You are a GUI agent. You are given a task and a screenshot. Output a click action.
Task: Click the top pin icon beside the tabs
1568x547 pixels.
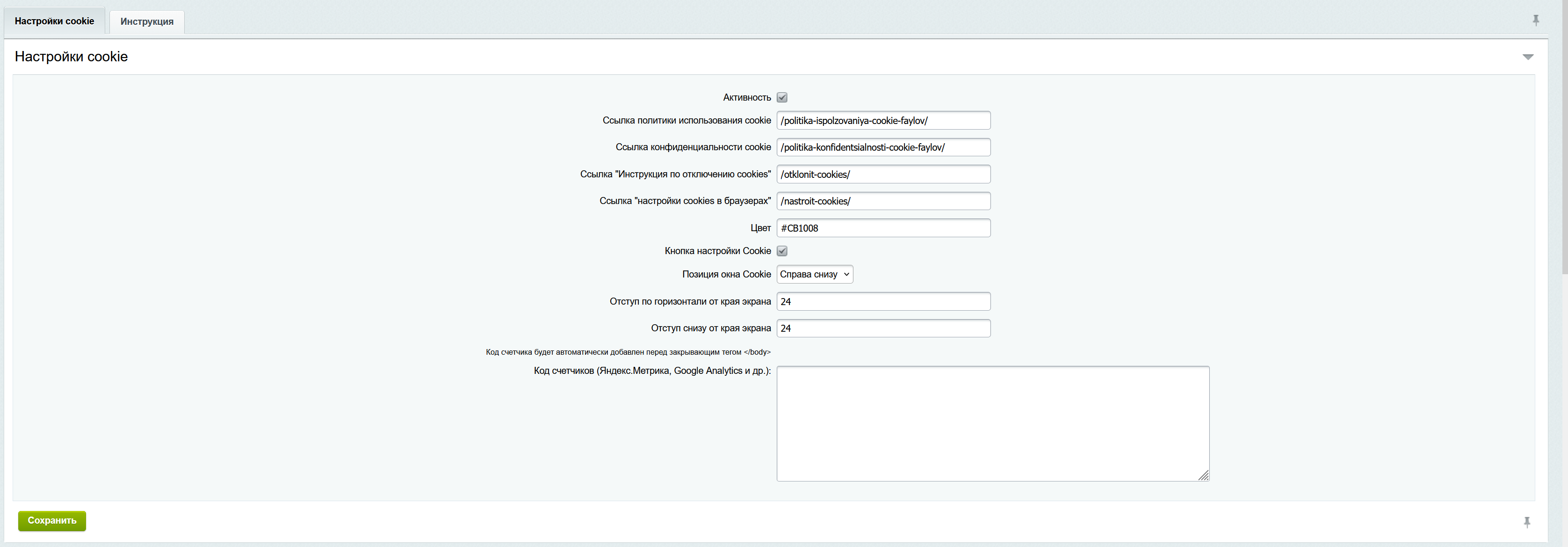1535,20
